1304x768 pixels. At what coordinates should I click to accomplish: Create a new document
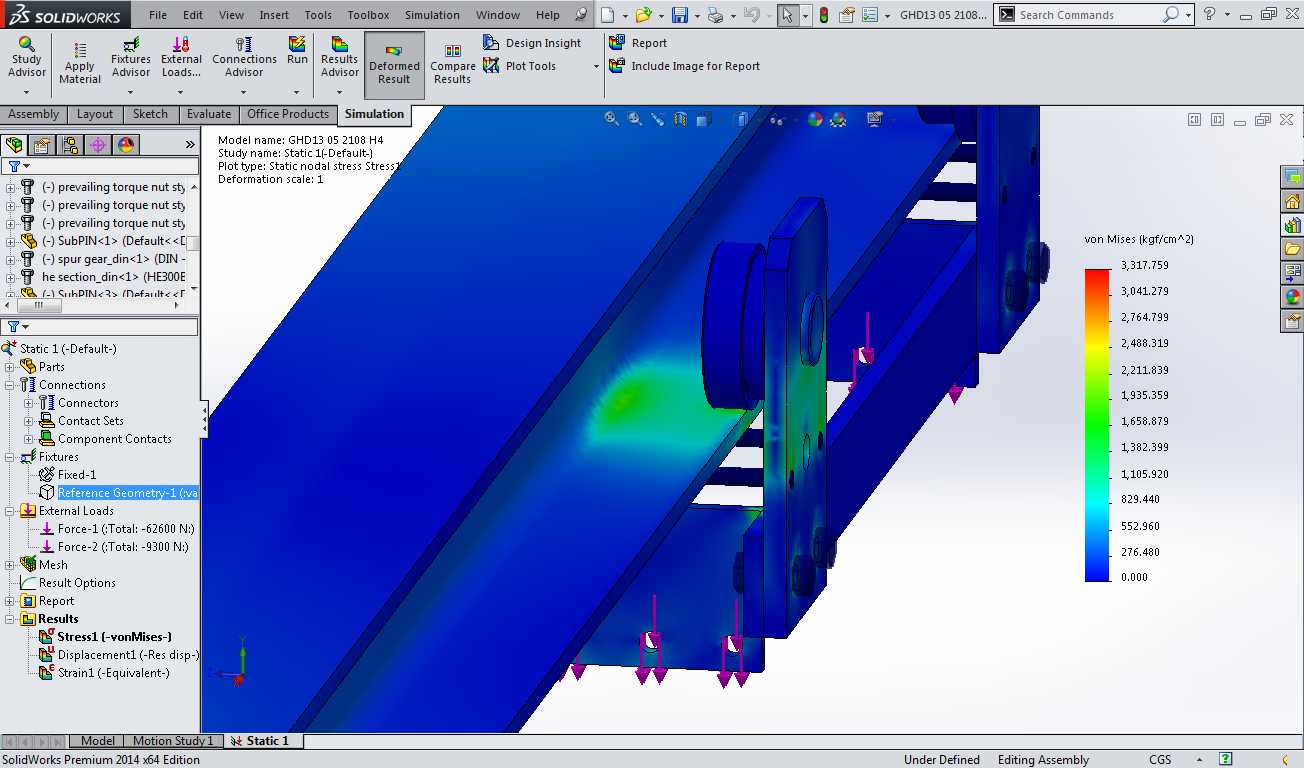pos(608,15)
